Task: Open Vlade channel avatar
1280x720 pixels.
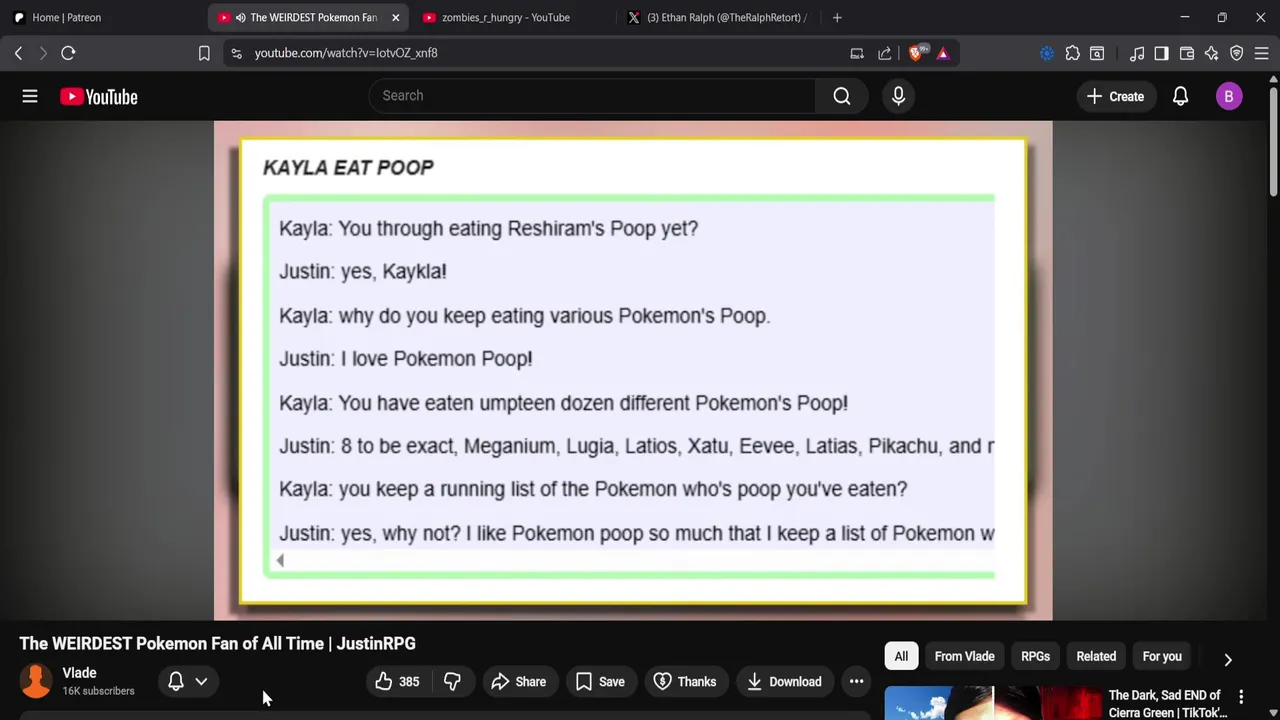Action: [x=36, y=681]
